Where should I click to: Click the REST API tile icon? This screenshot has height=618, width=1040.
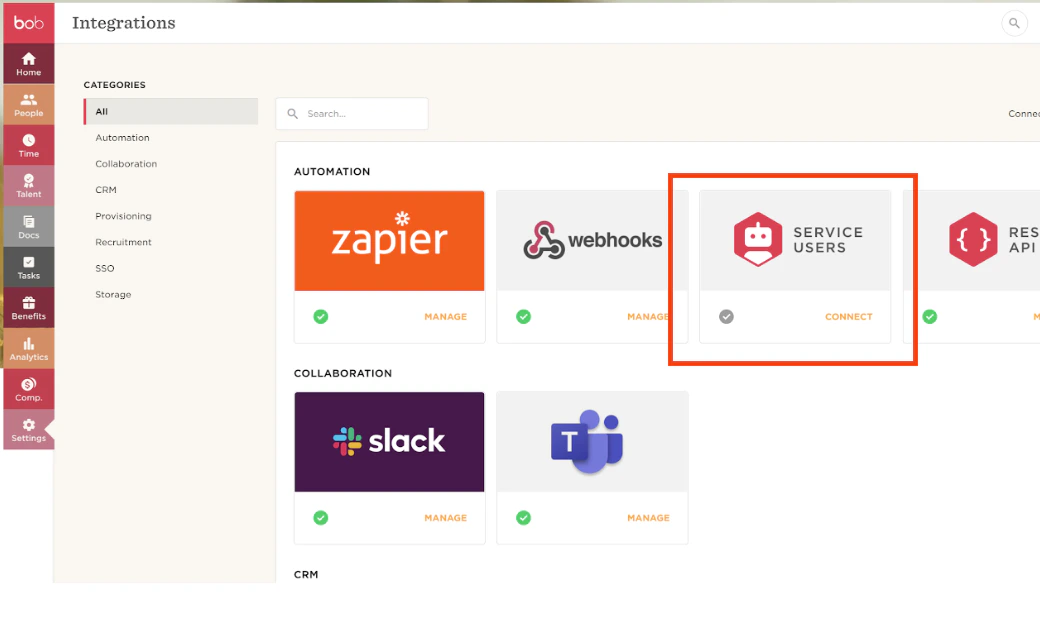(x=972, y=239)
